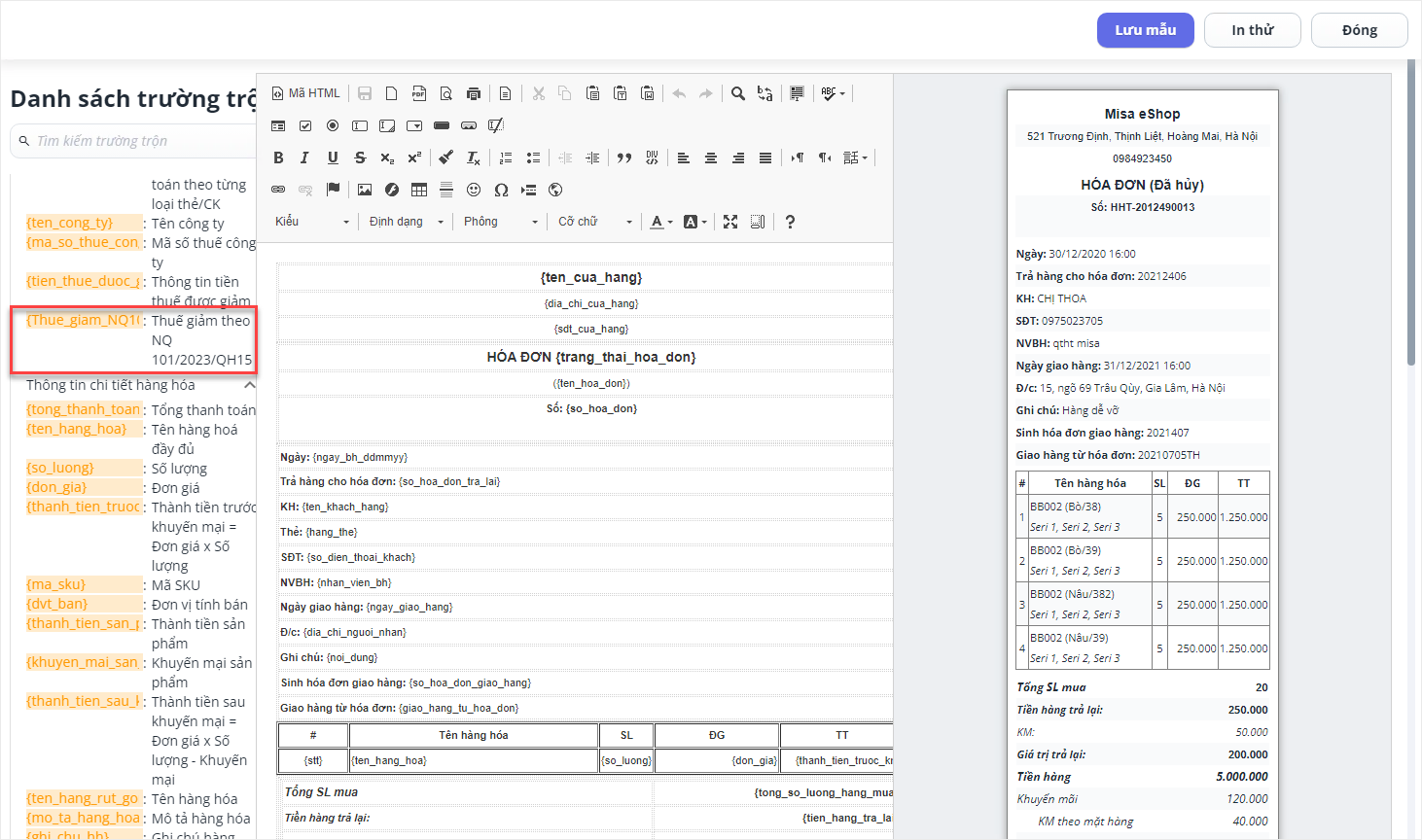Insert a radio button form field
Screen dimensions: 1422x840
[x=333, y=125]
